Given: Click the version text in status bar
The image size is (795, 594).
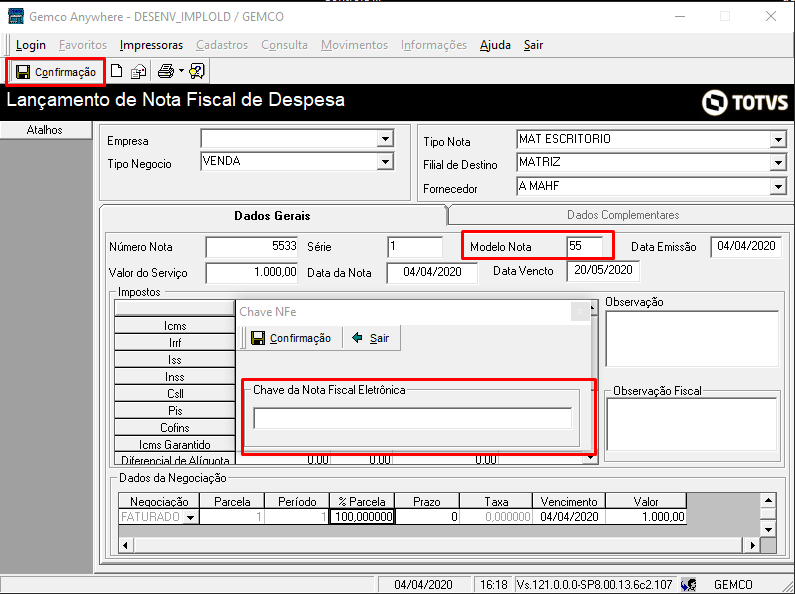Looking at the screenshot, I should 595,585.
